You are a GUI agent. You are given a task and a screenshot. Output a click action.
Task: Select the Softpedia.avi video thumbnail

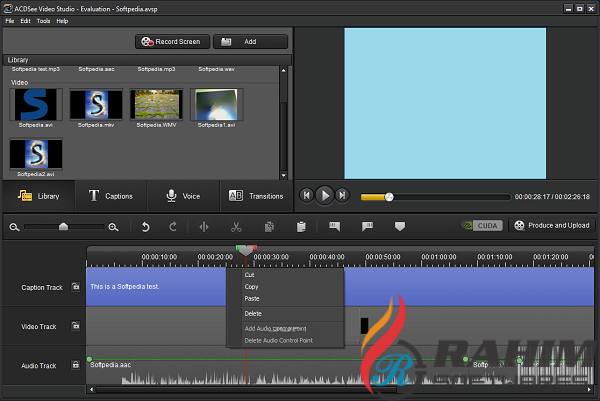(x=36, y=104)
